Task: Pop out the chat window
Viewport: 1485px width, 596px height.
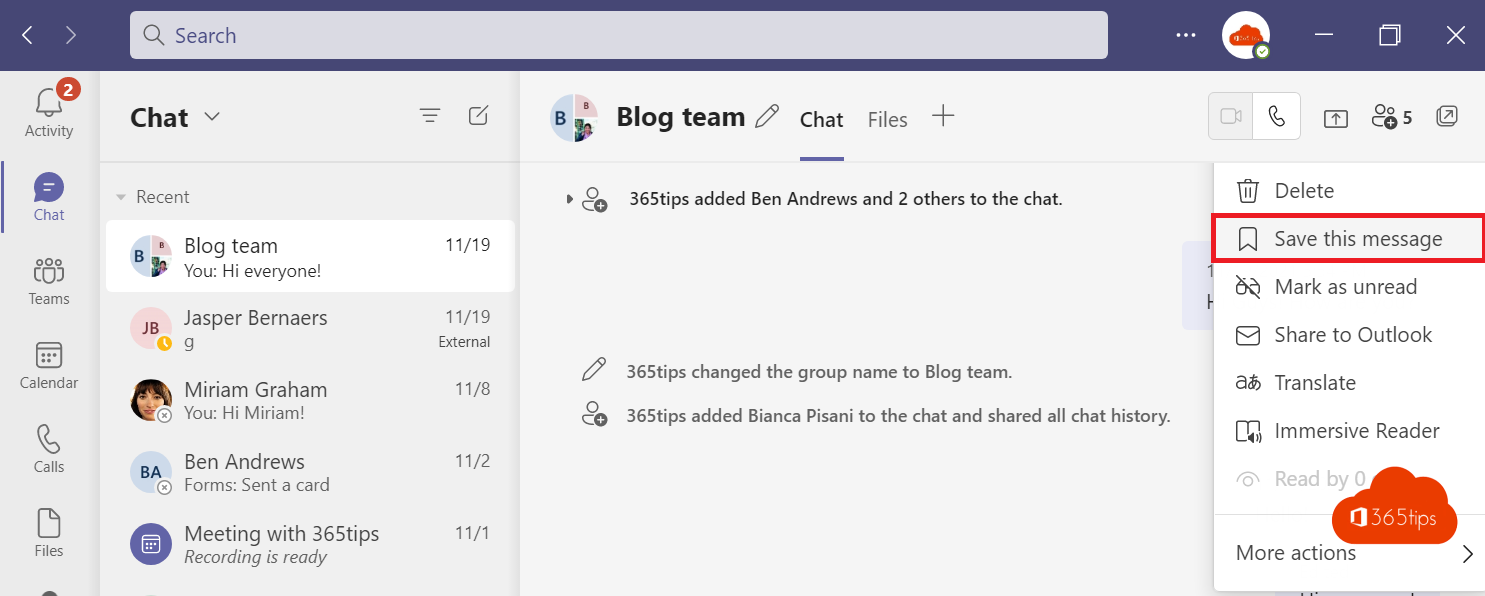Action: [x=1447, y=117]
